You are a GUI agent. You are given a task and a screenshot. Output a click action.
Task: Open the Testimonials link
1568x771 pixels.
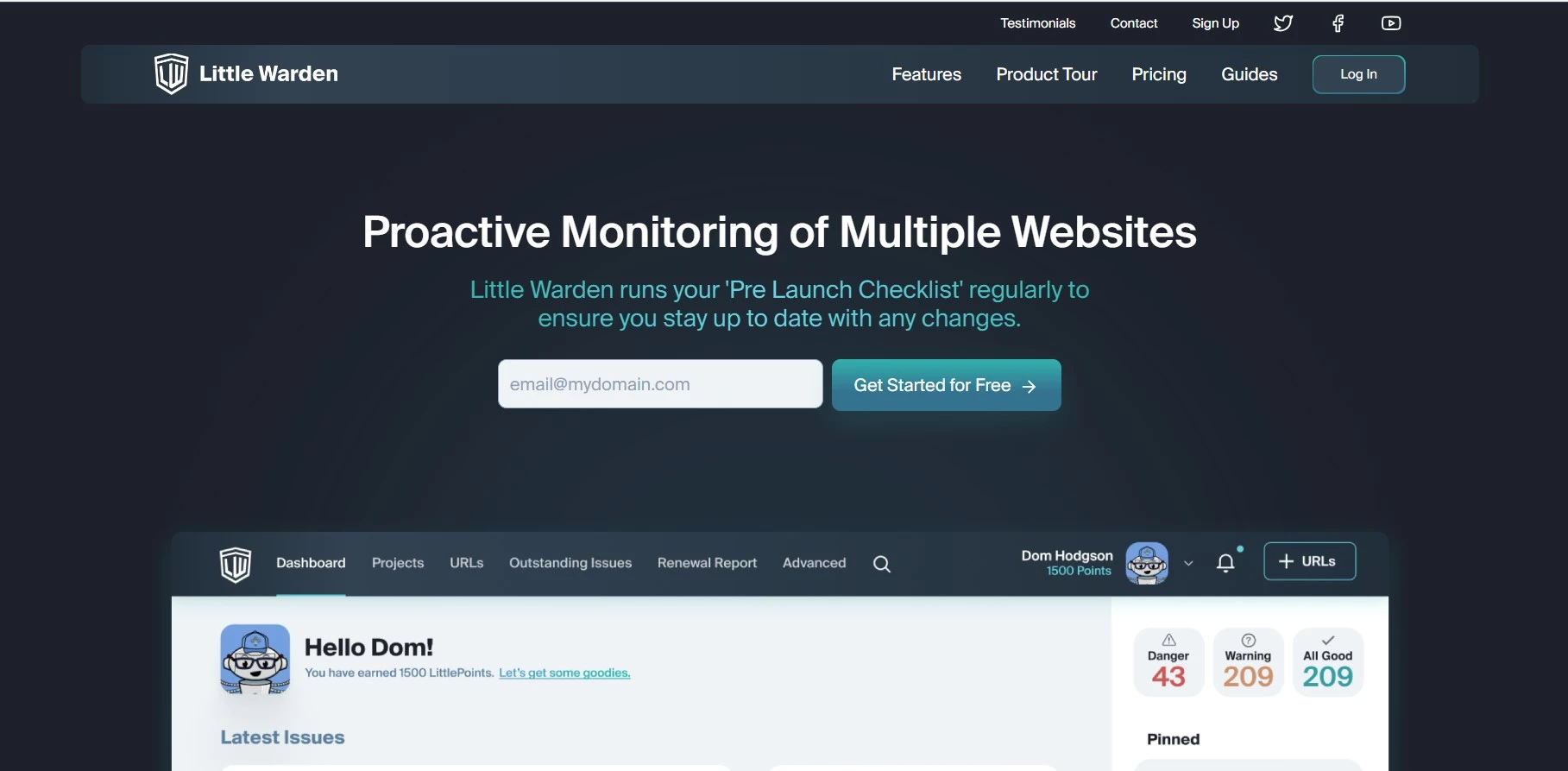1037,23
